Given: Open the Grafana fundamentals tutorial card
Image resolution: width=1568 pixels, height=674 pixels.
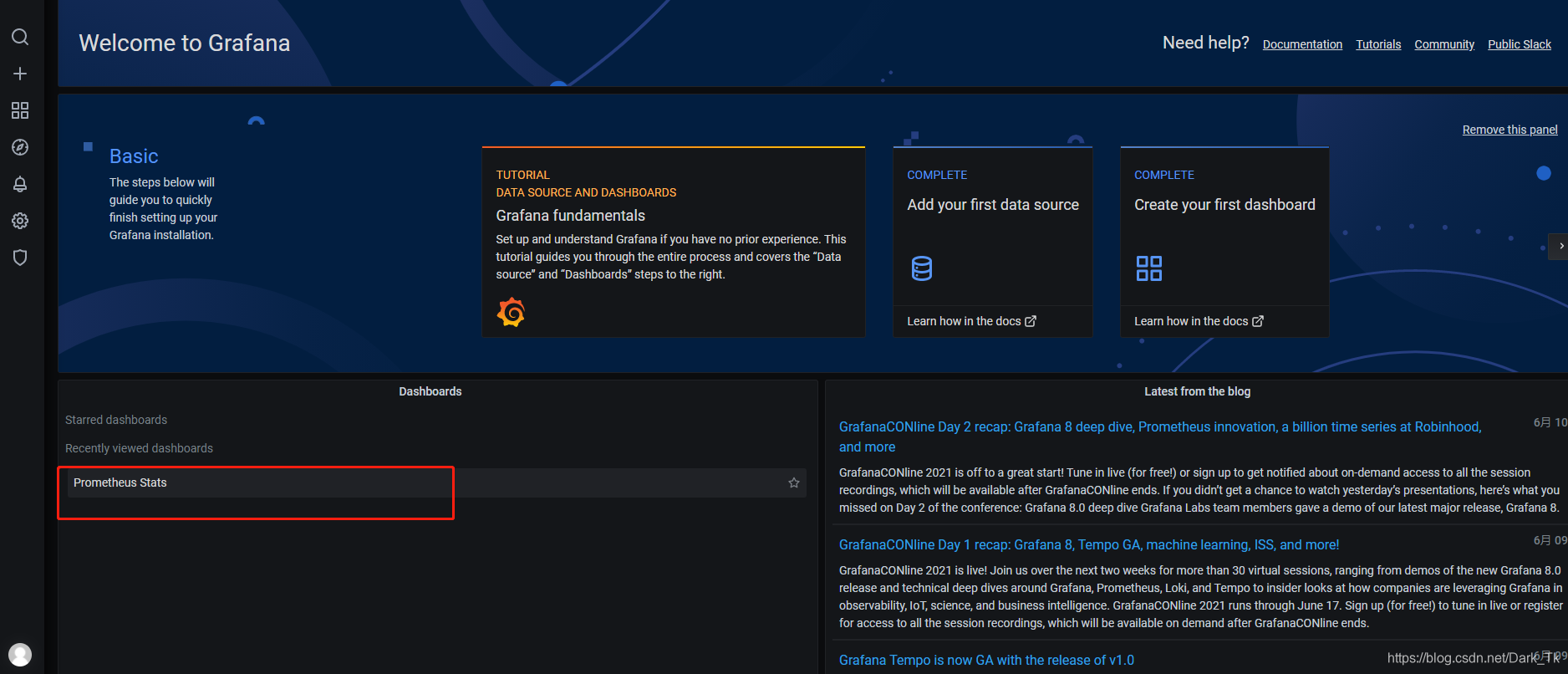Looking at the screenshot, I should (x=673, y=242).
